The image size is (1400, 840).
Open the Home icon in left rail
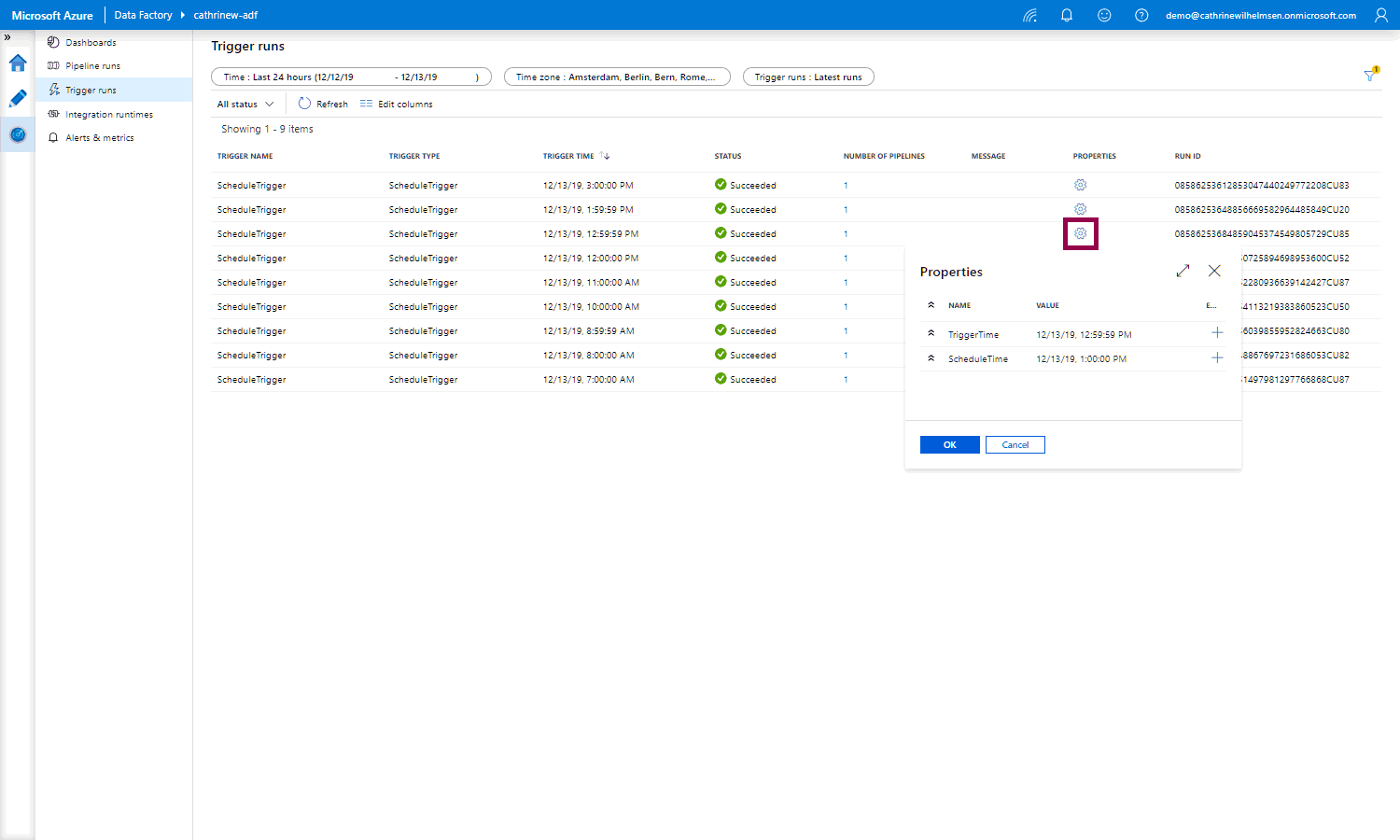tap(18, 63)
